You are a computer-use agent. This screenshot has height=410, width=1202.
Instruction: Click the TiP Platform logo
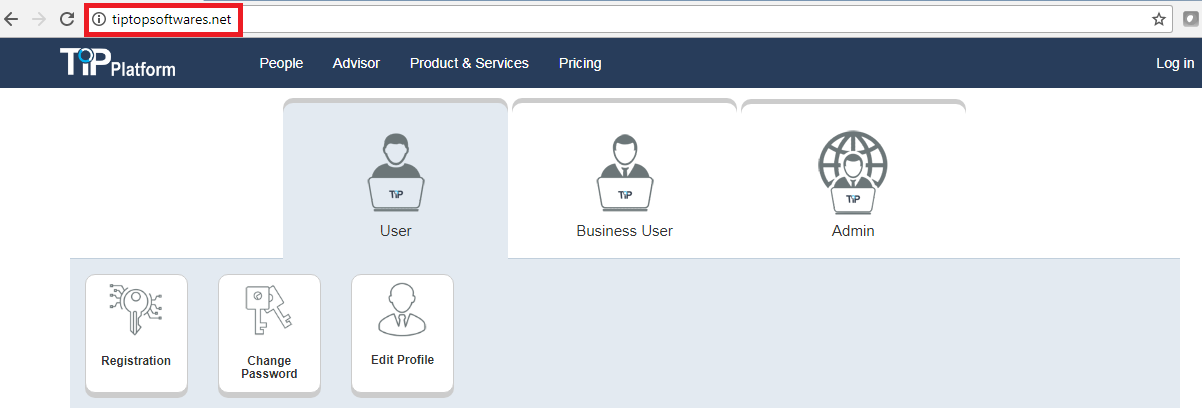[x=117, y=63]
